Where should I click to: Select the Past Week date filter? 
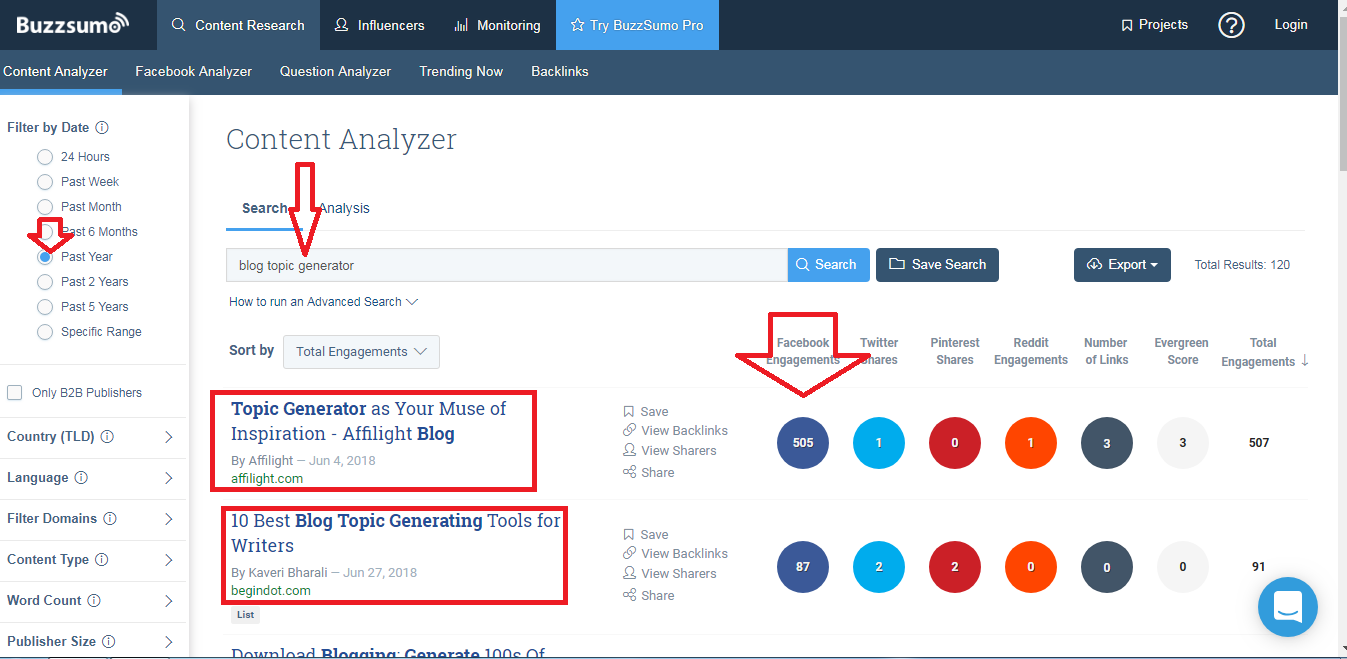(45, 182)
